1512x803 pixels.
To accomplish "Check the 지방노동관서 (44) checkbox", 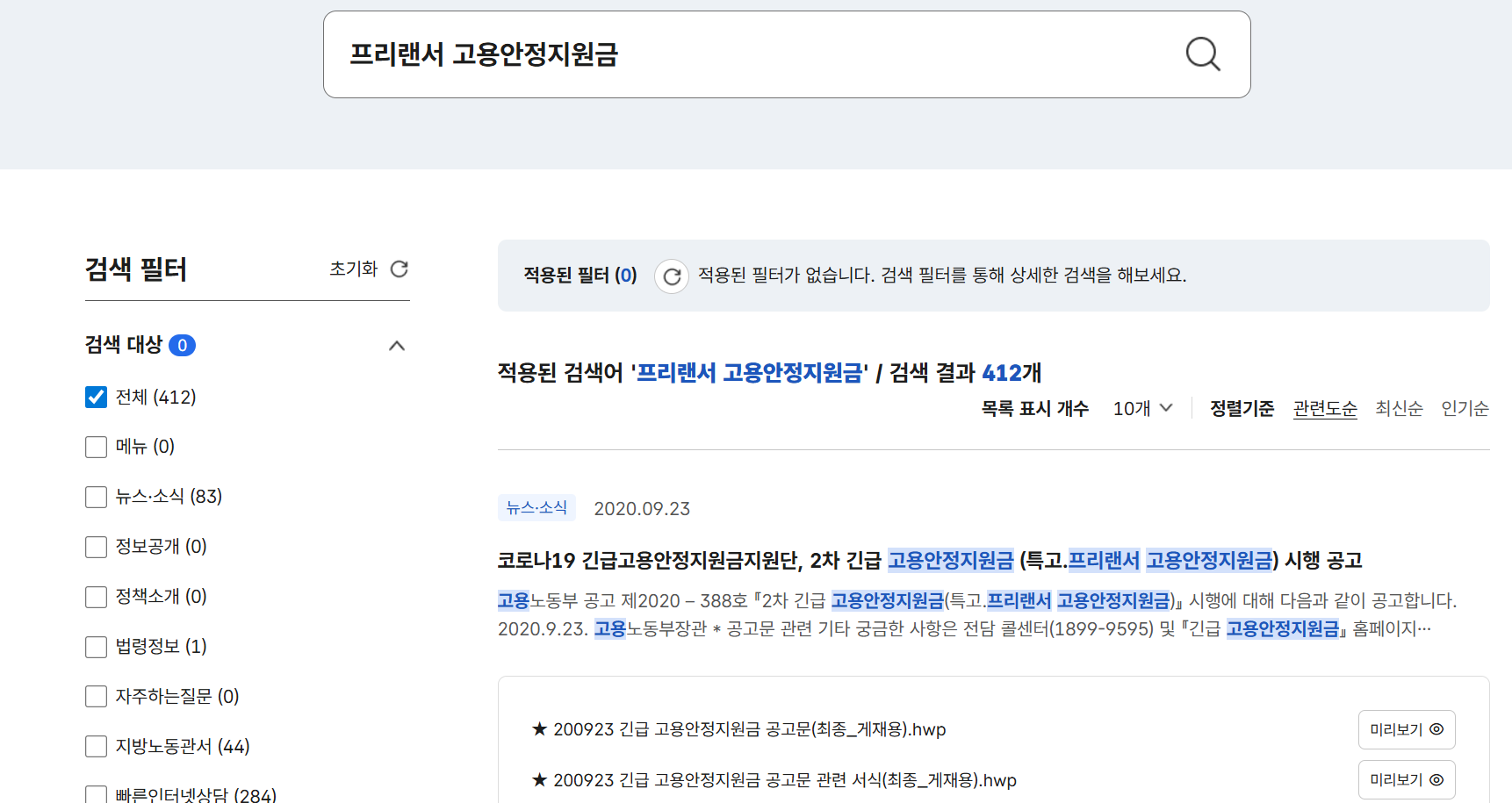I will pos(96,747).
